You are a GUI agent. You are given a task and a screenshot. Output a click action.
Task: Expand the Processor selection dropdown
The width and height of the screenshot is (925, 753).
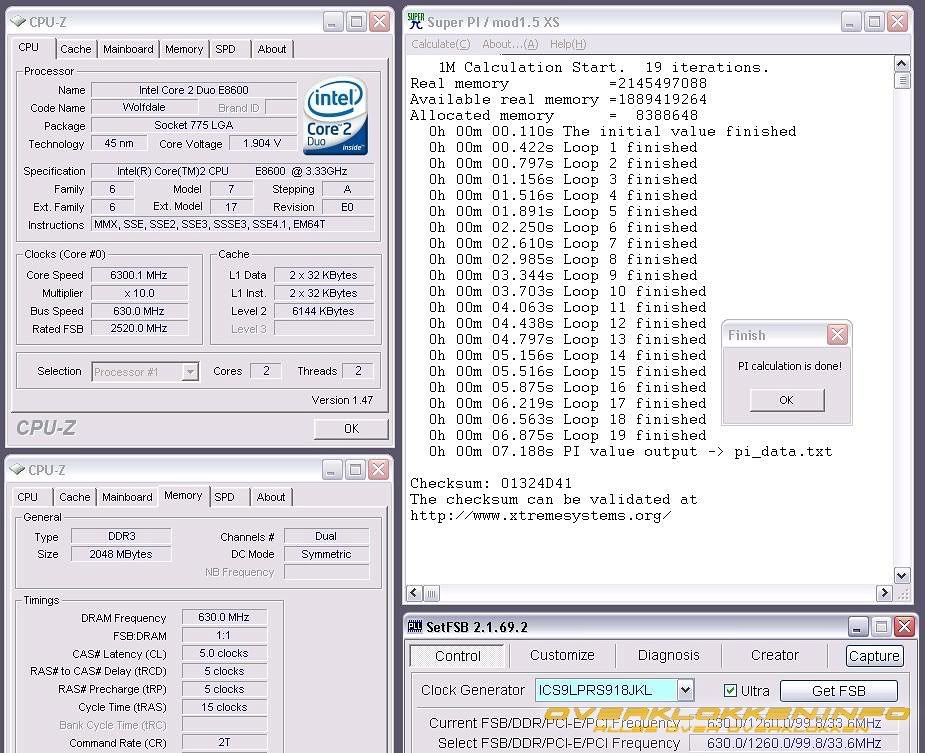pos(190,372)
